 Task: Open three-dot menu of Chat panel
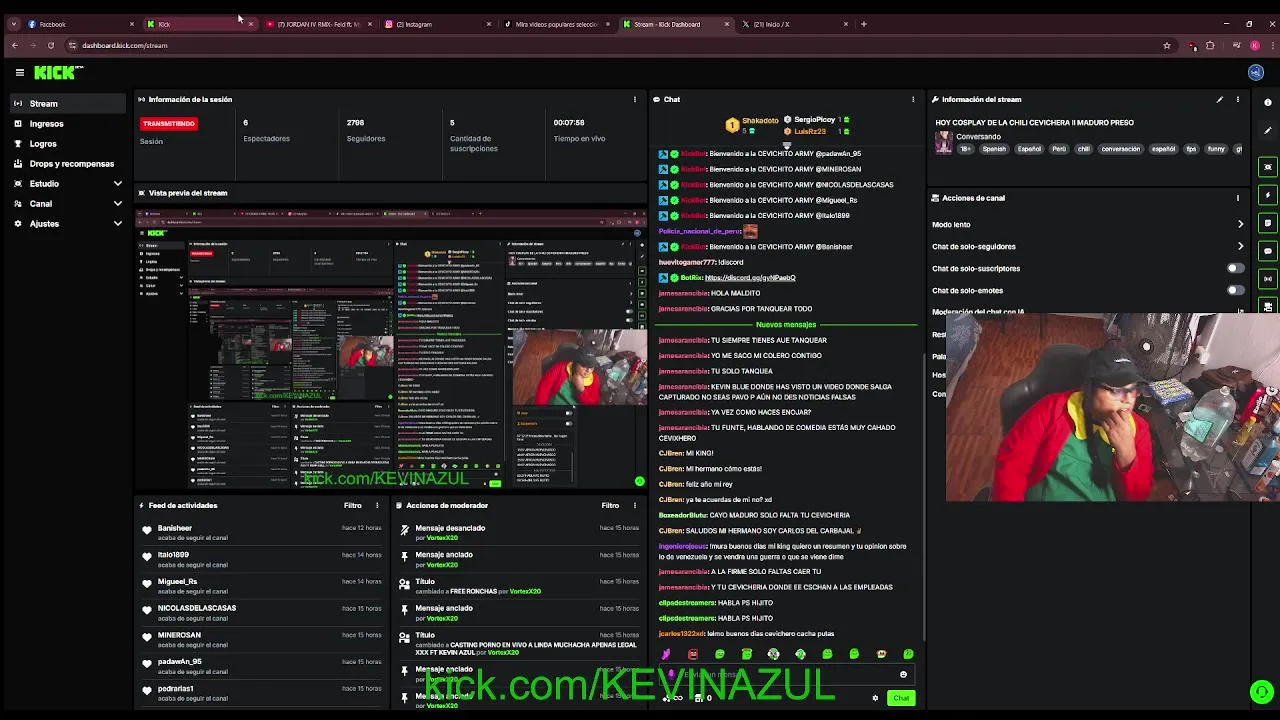912,99
